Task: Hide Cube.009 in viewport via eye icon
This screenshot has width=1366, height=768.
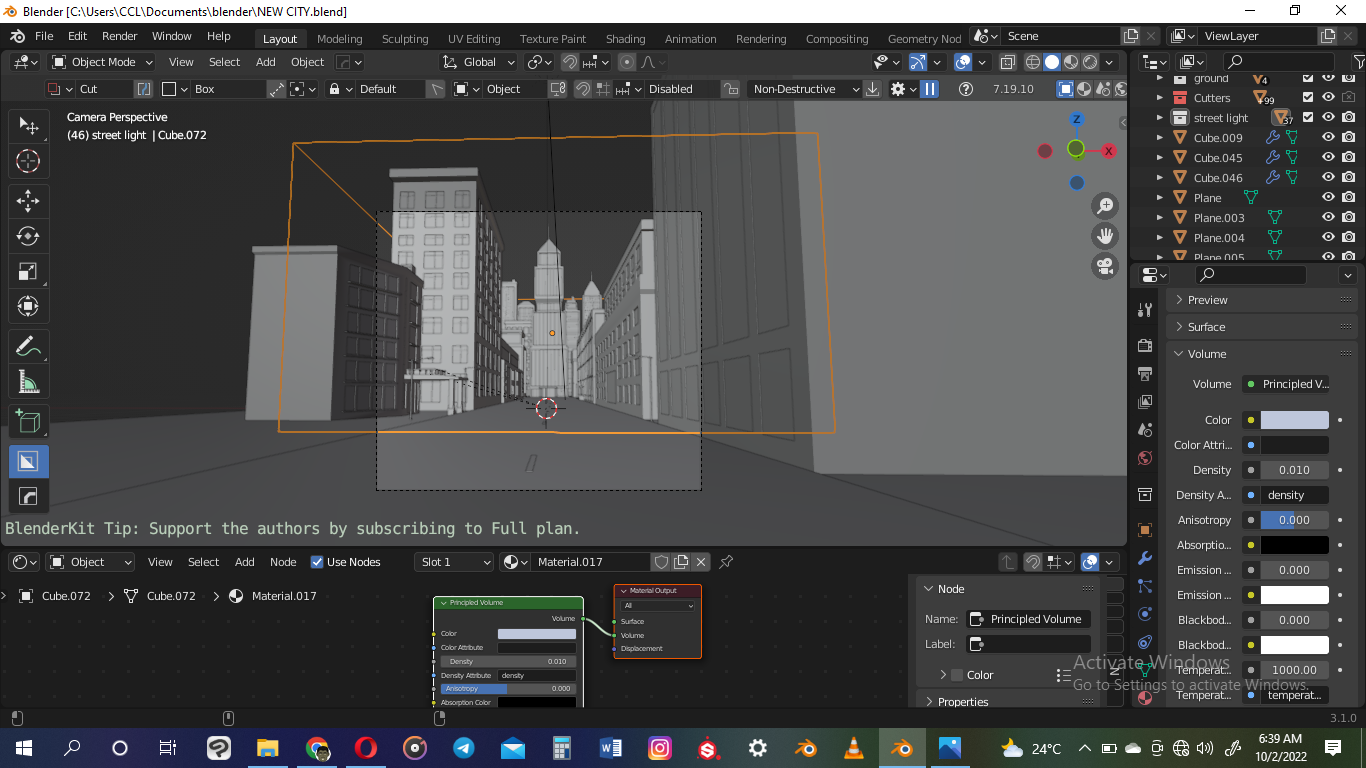Action: coord(1328,138)
